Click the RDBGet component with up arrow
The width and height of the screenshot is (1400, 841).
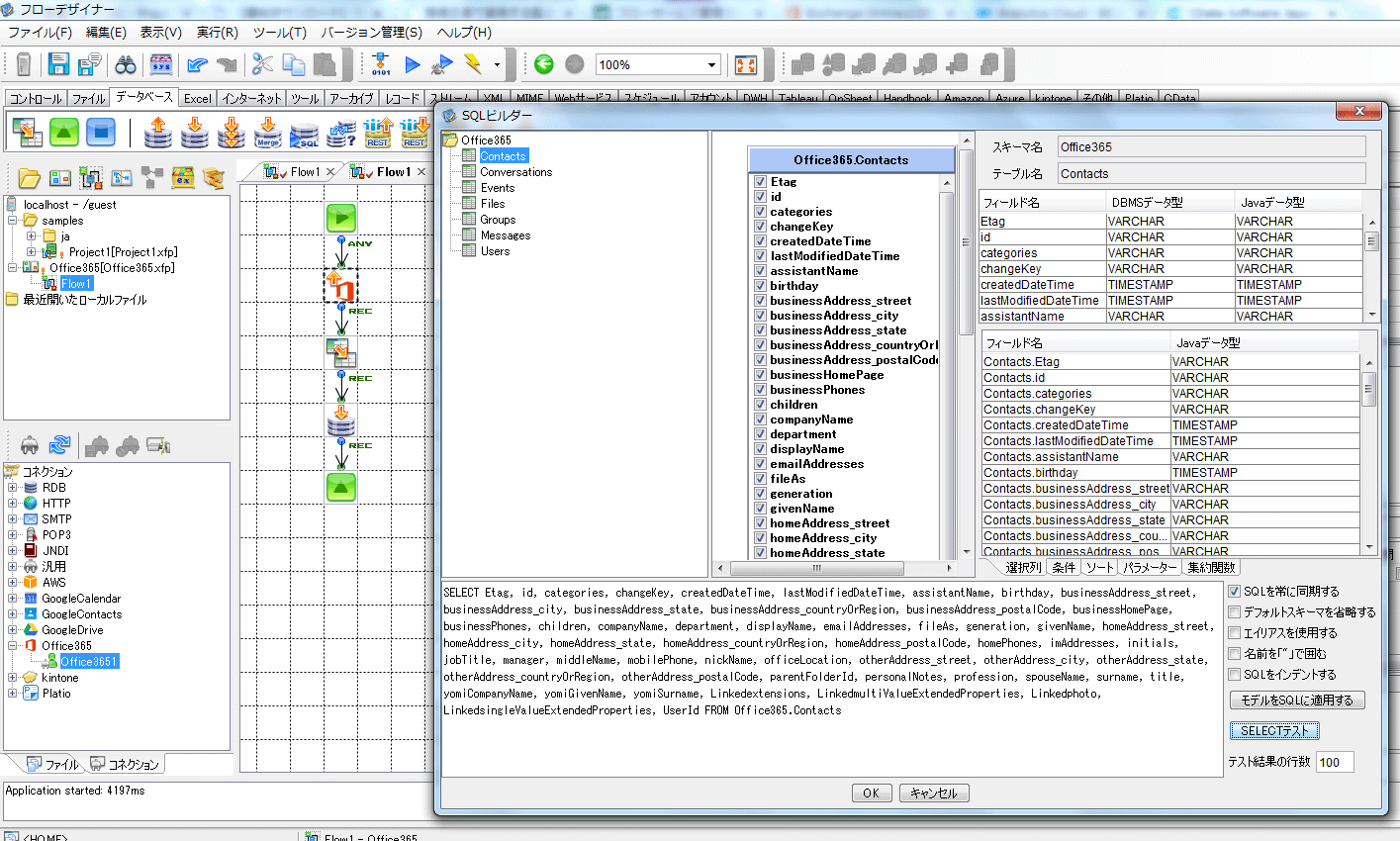pyautogui.click(x=157, y=132)
